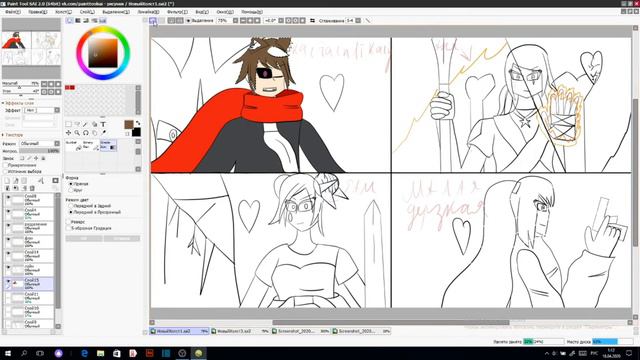Select the Слой14 layer row
Viewport: 640px width, 360px height.
[30, 256]
